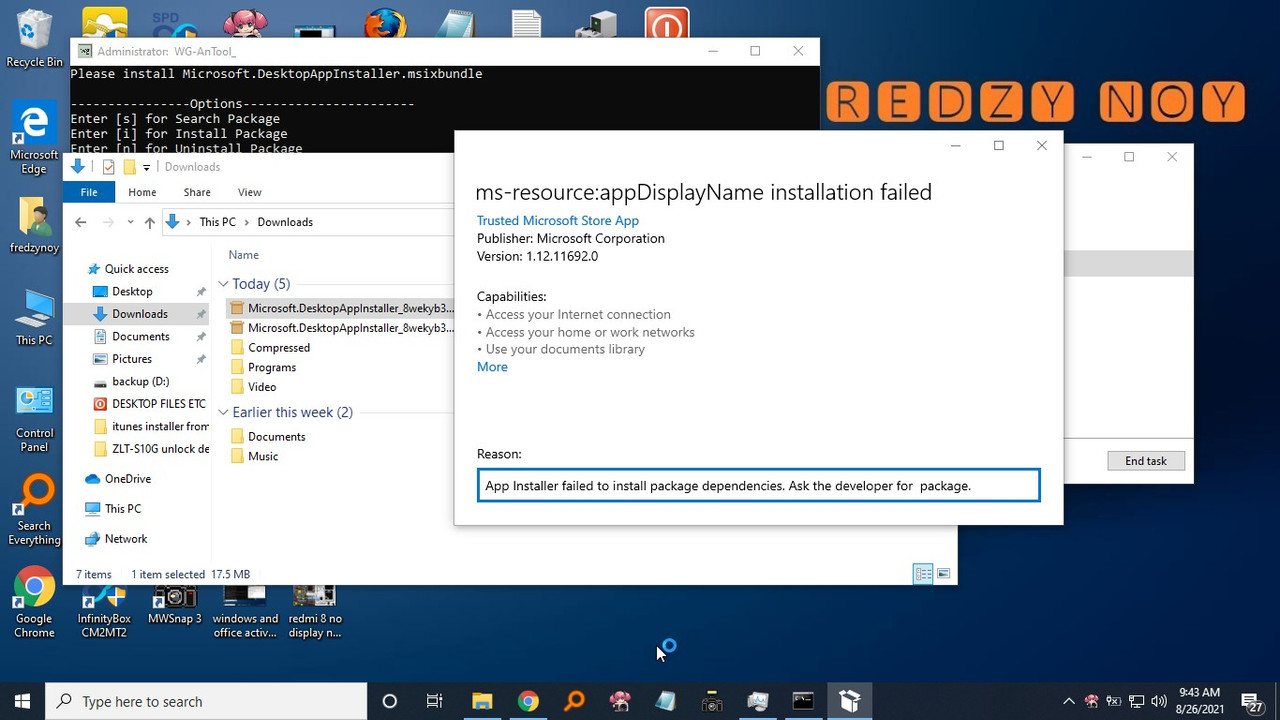Open Task View on the taskbar
The height and width of the screenshot is (720, 1280).
click(435, 701)
